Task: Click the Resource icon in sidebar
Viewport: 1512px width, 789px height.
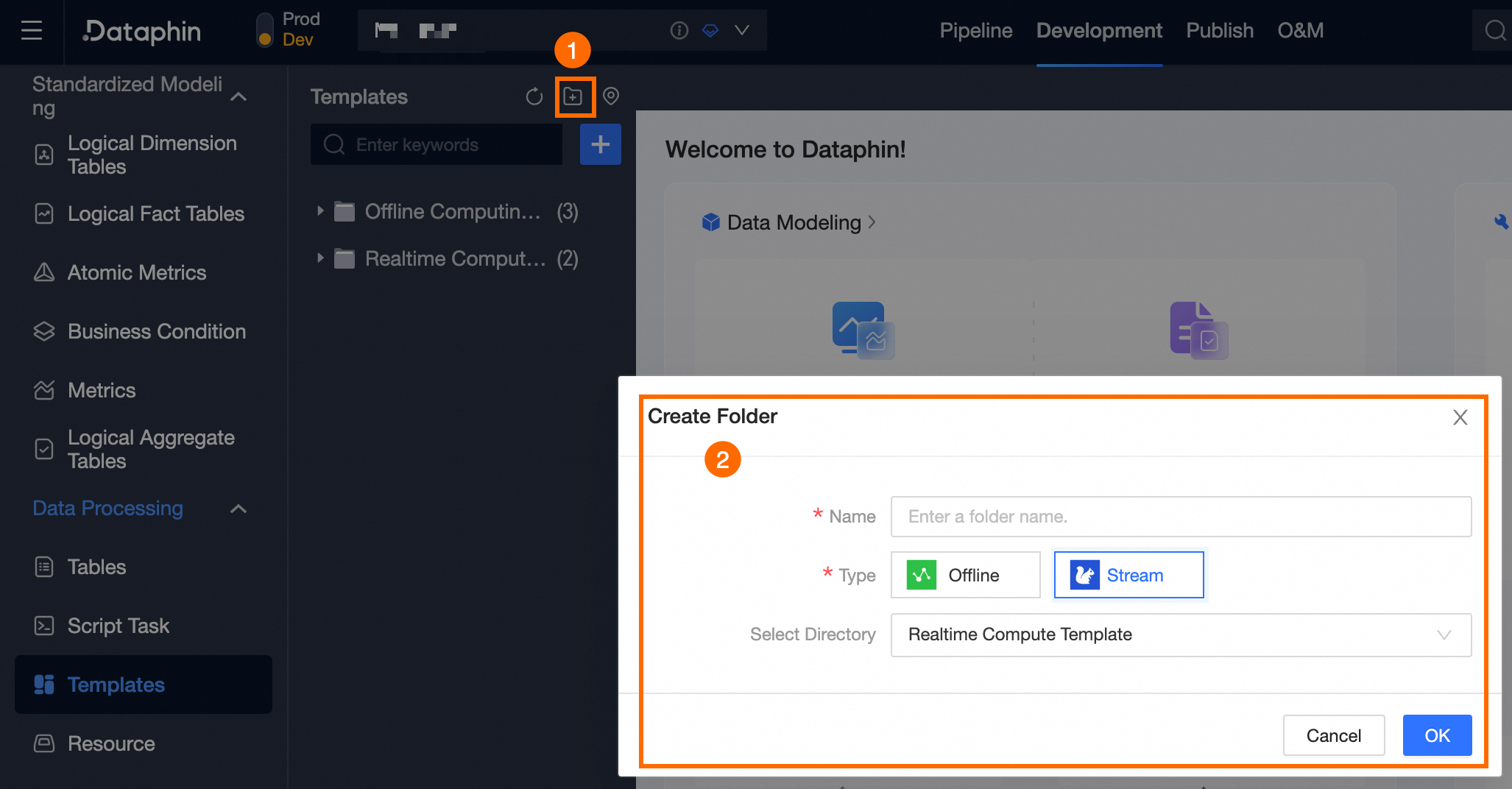Action: (x=44, y=743)
